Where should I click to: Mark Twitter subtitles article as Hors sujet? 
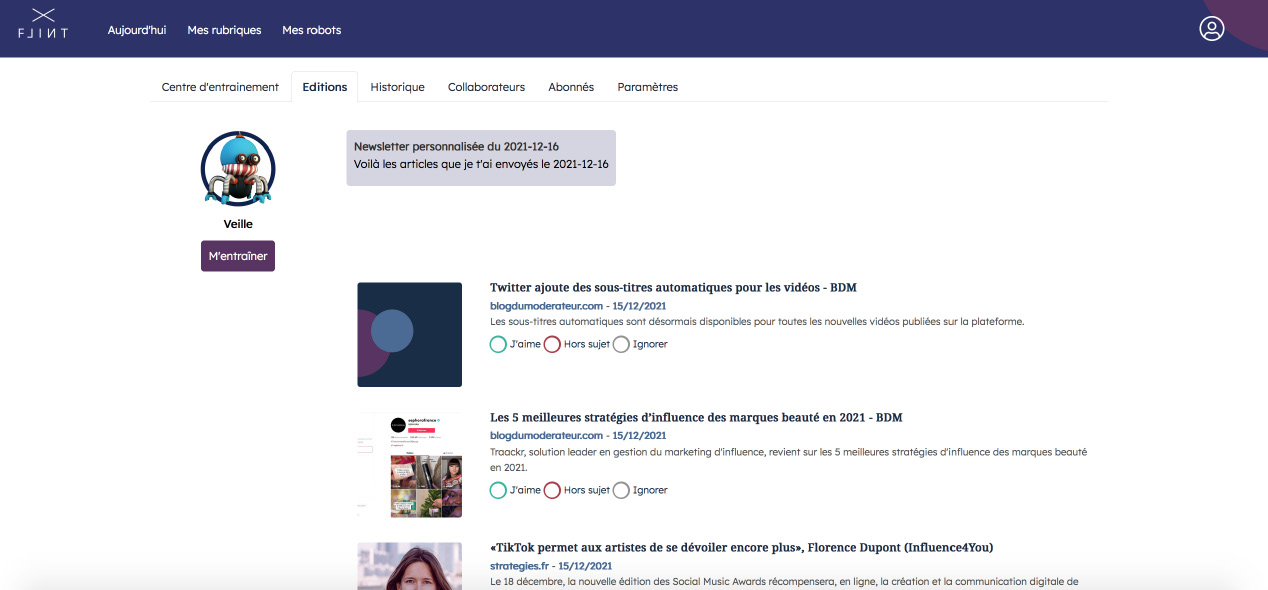552,344
